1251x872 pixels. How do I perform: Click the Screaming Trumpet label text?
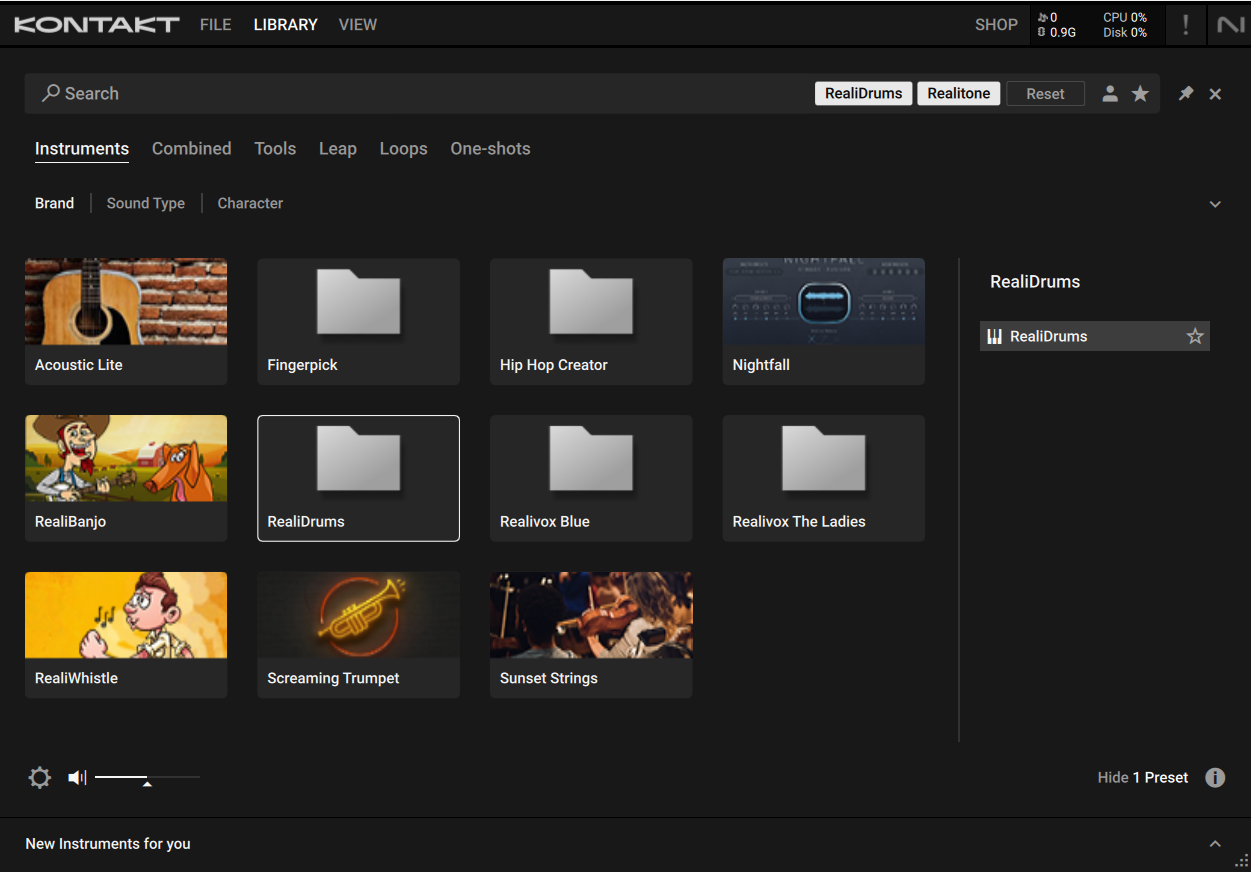333,678
